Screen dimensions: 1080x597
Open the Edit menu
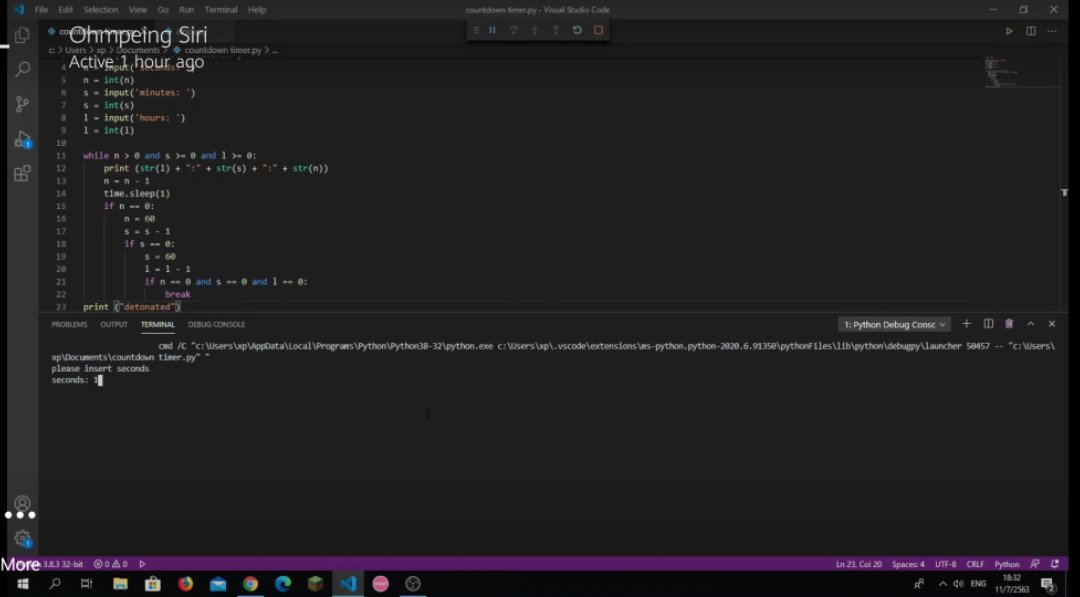[x=65, y=10]
